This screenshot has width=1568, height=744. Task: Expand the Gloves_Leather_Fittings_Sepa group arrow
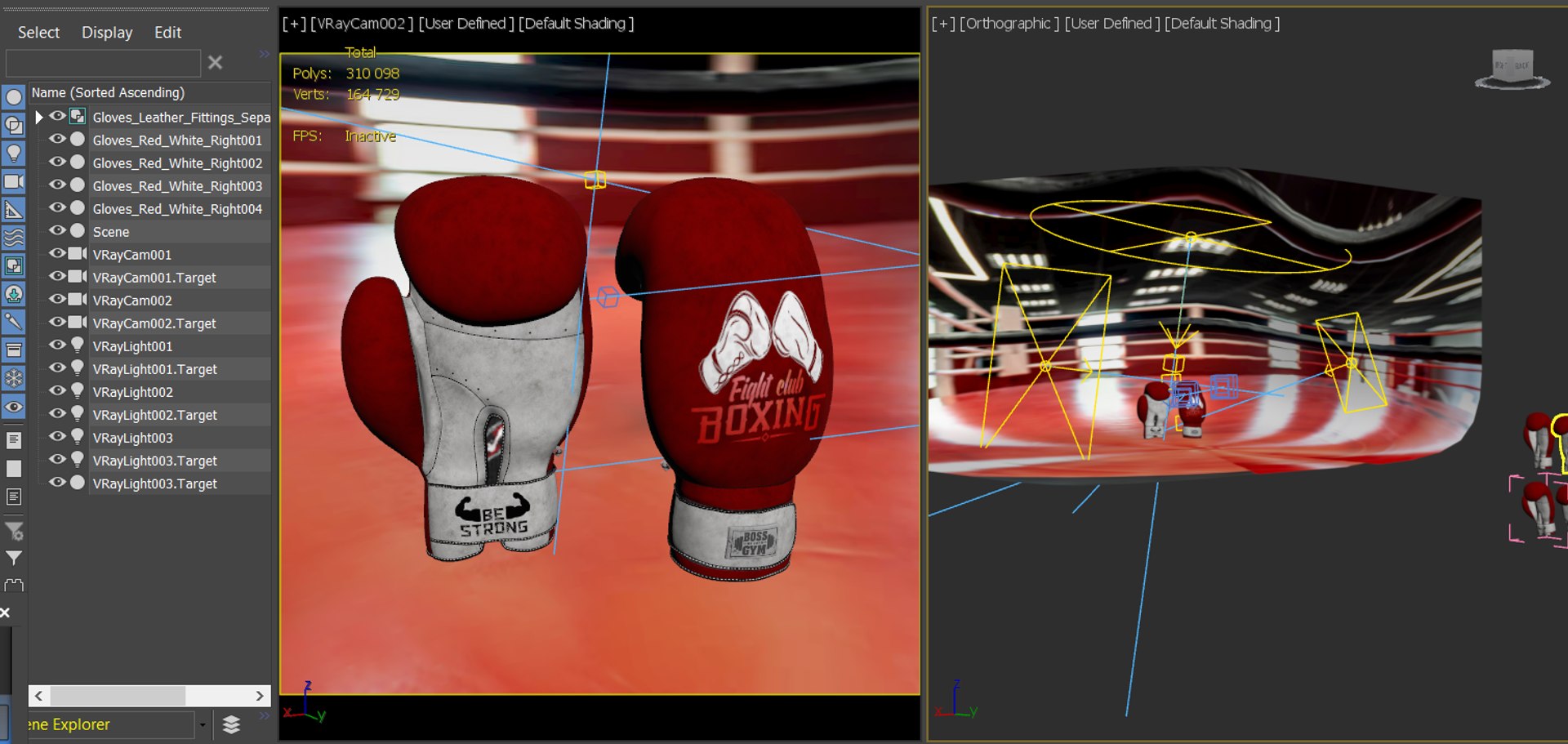tap(38, 117)
